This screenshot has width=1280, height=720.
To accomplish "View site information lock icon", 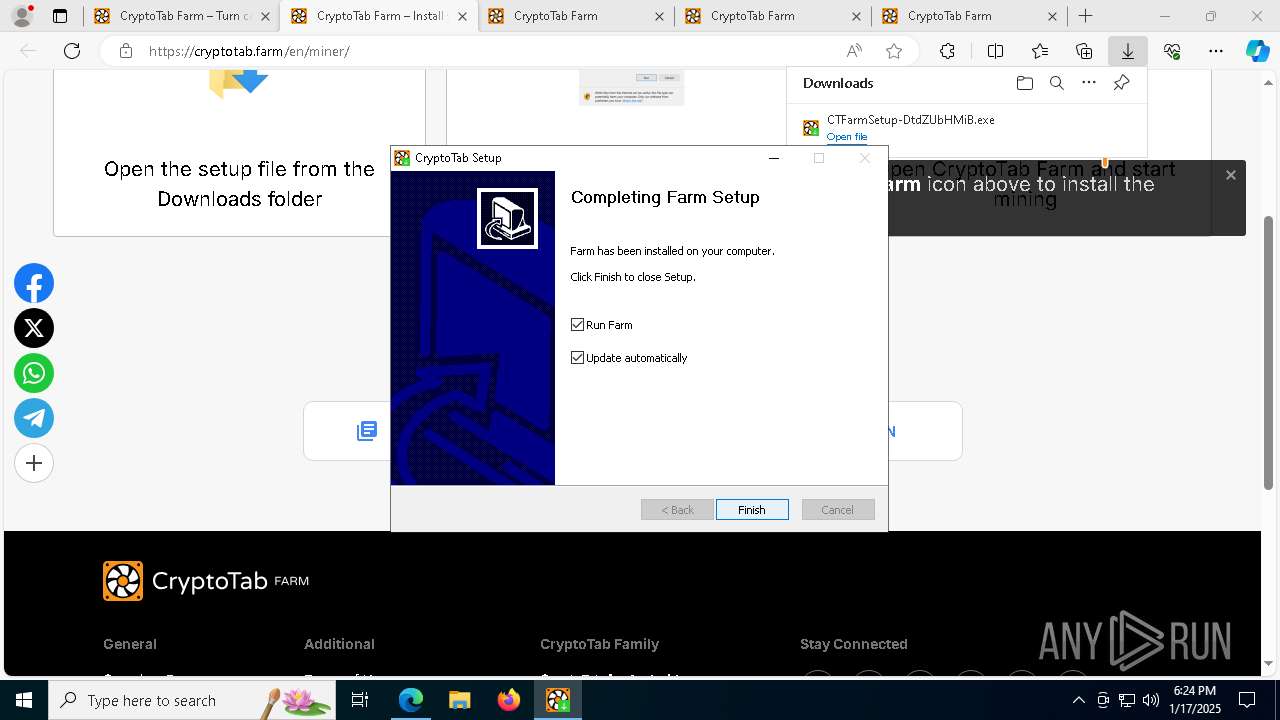I will tap(125, 51).
